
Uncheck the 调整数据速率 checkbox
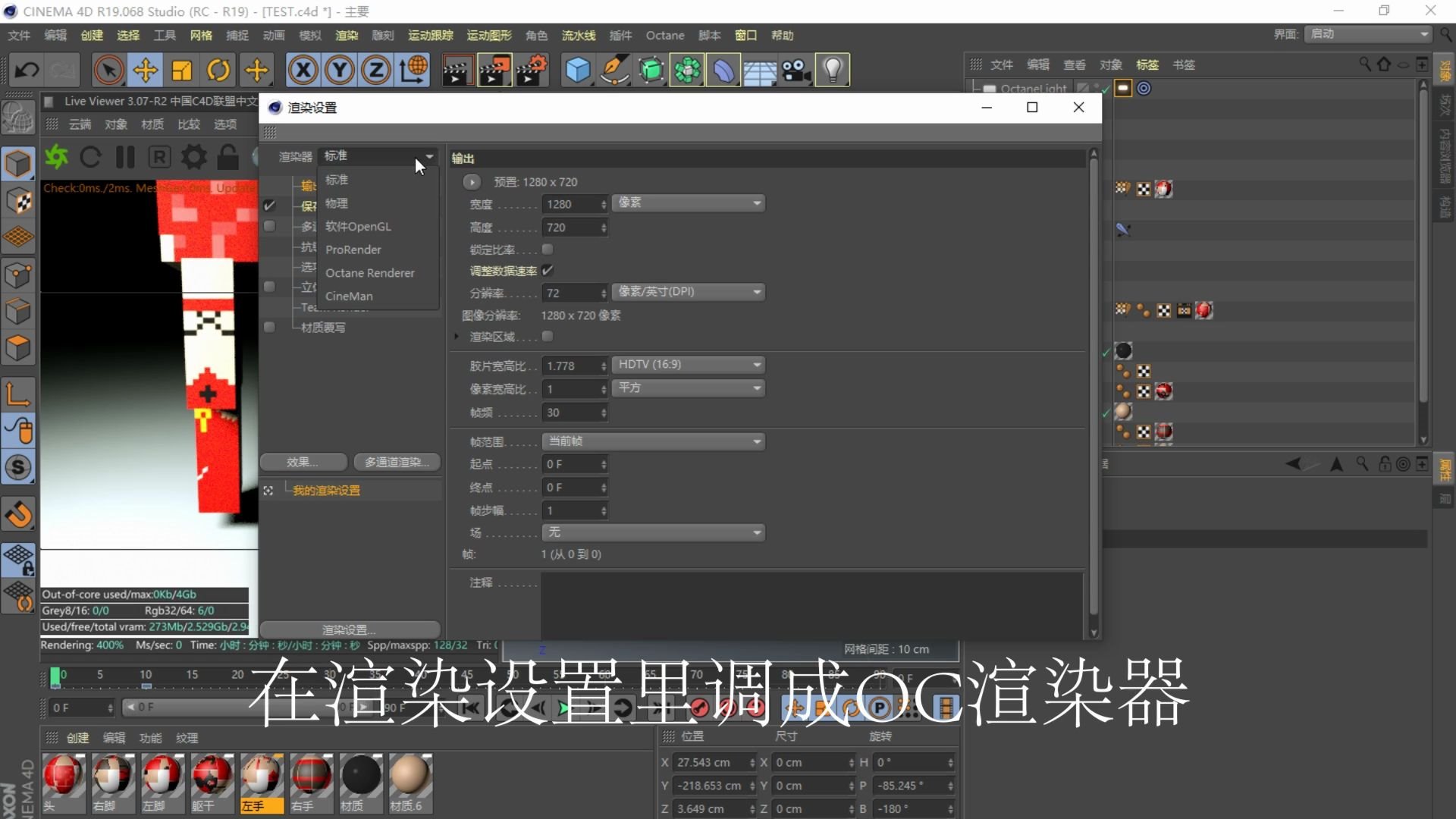pos(548,271)
